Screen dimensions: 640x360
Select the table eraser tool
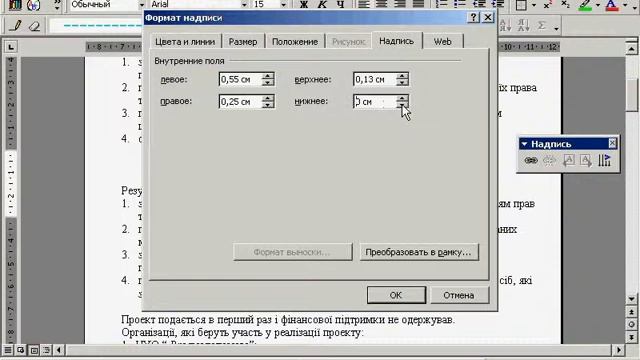35,26
